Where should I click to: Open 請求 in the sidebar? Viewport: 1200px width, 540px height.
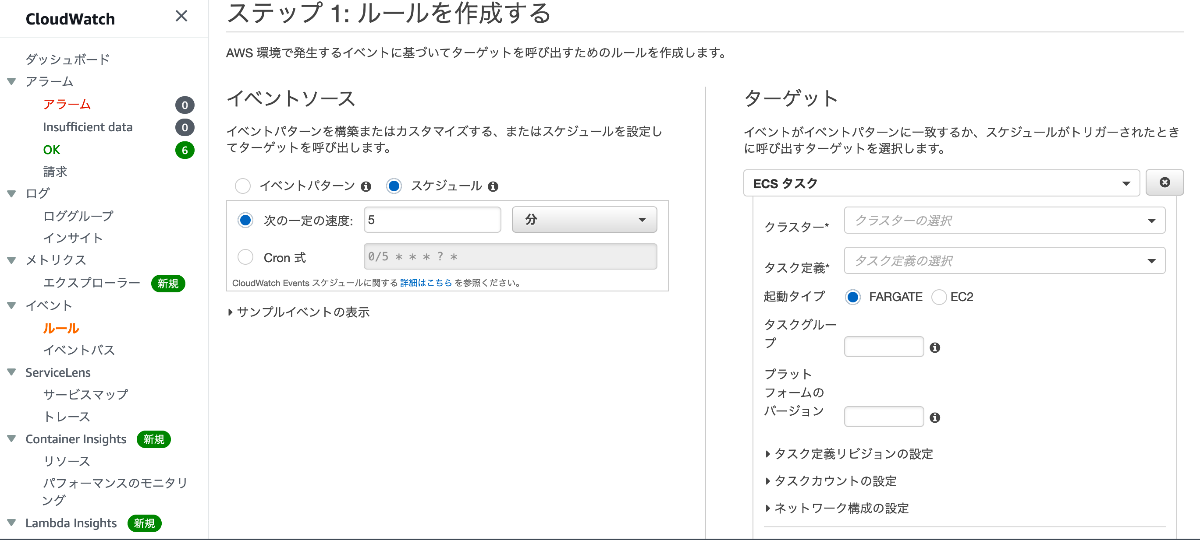[55, 172]
